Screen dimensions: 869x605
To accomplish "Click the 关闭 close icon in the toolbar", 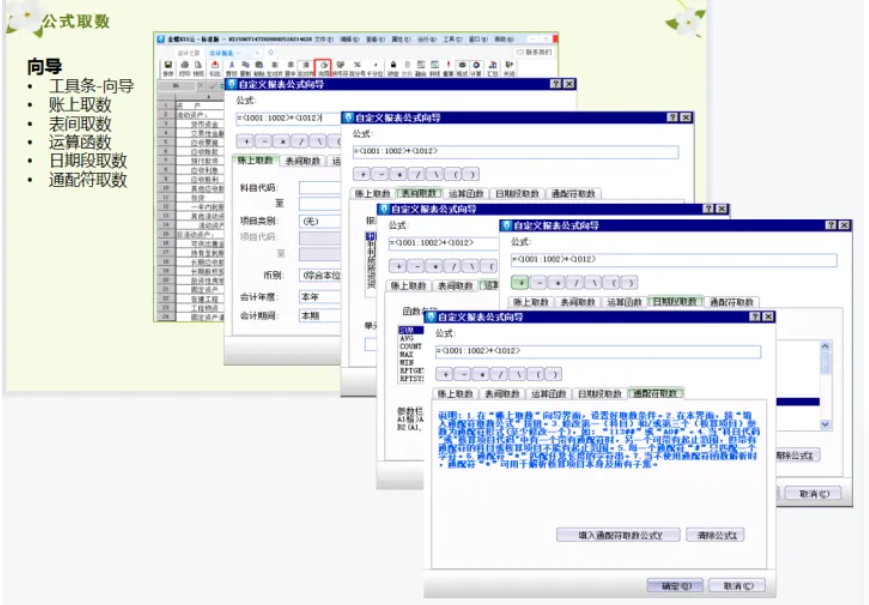I will (509, 69).
